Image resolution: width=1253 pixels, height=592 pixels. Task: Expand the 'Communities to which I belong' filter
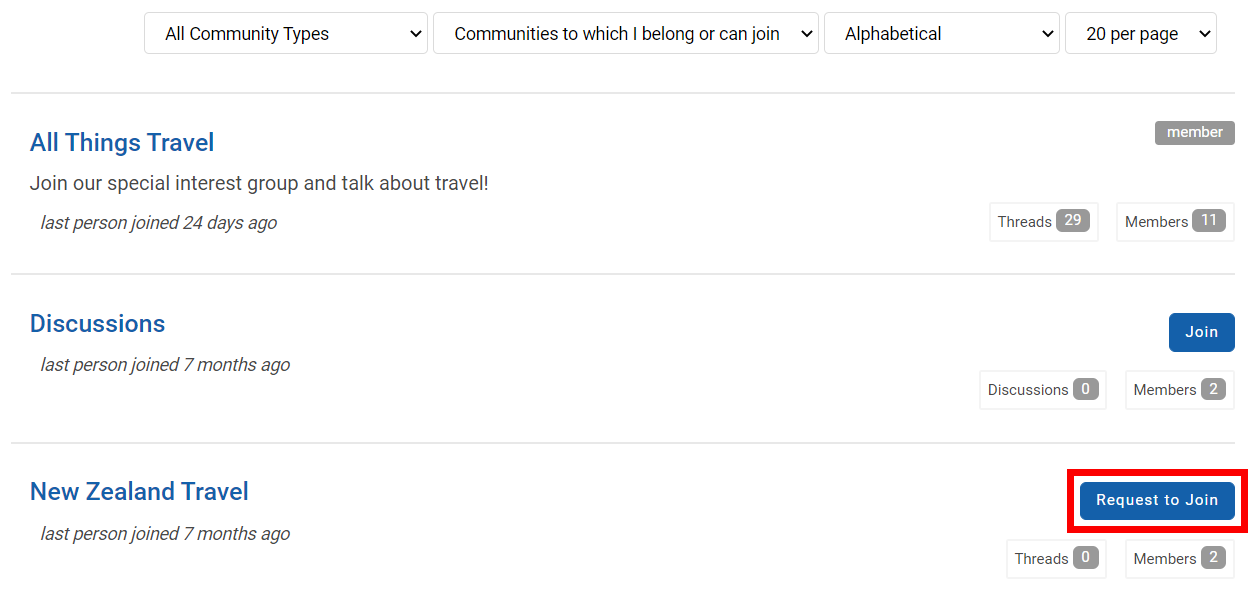[625, 34]
